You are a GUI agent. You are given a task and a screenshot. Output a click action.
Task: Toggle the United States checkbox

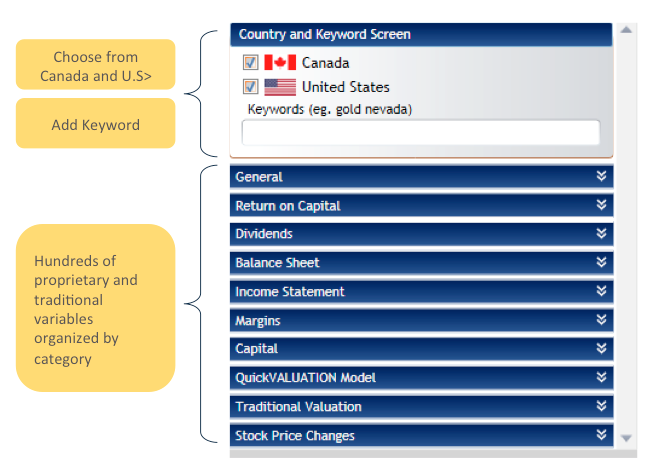click(250, 87)
